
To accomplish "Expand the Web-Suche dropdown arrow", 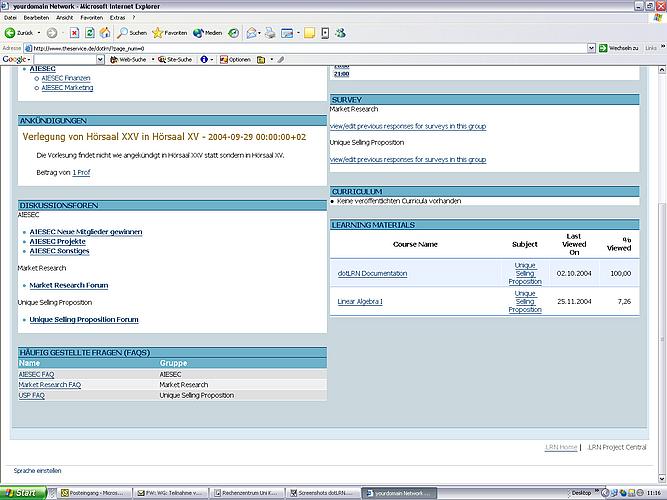I will [x=153, y=60].
